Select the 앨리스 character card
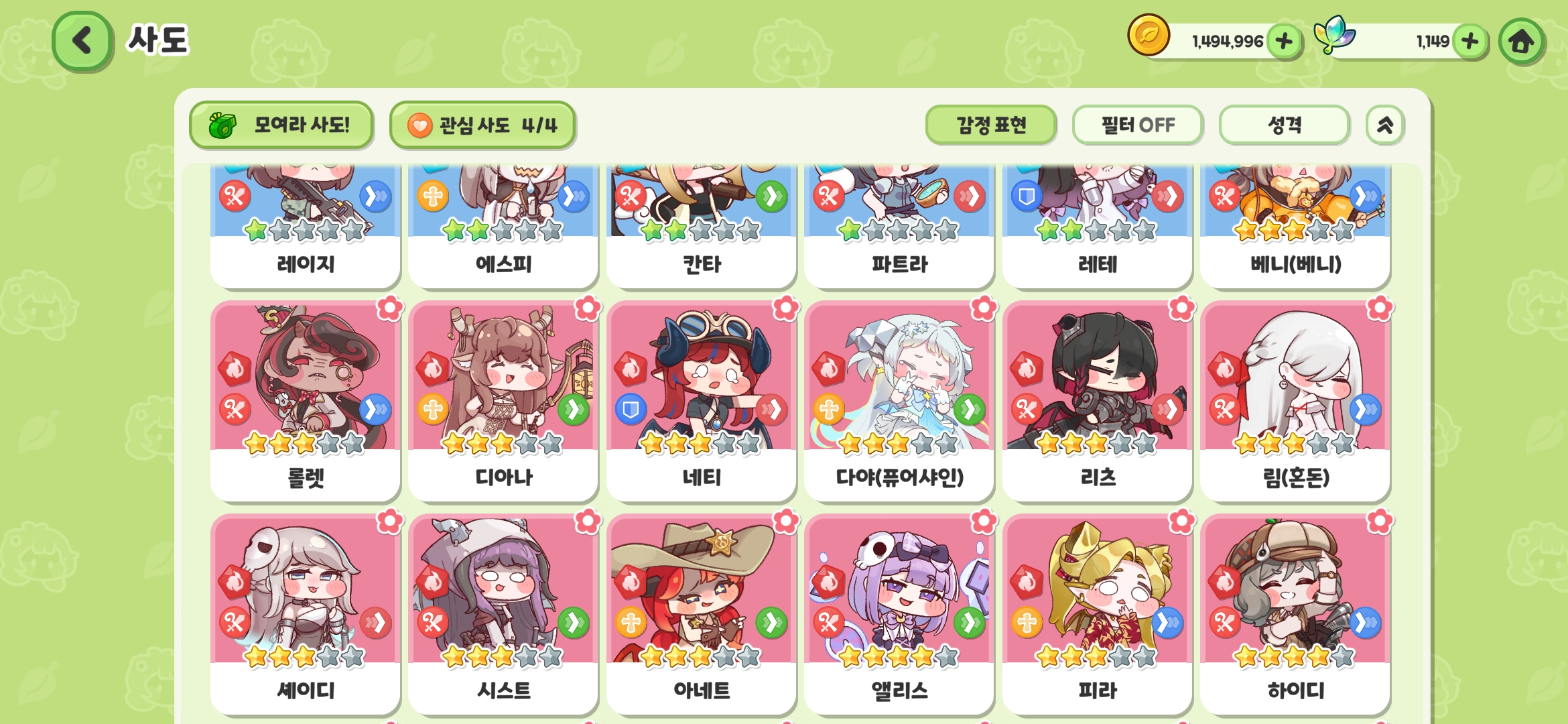 click(899, 614)
